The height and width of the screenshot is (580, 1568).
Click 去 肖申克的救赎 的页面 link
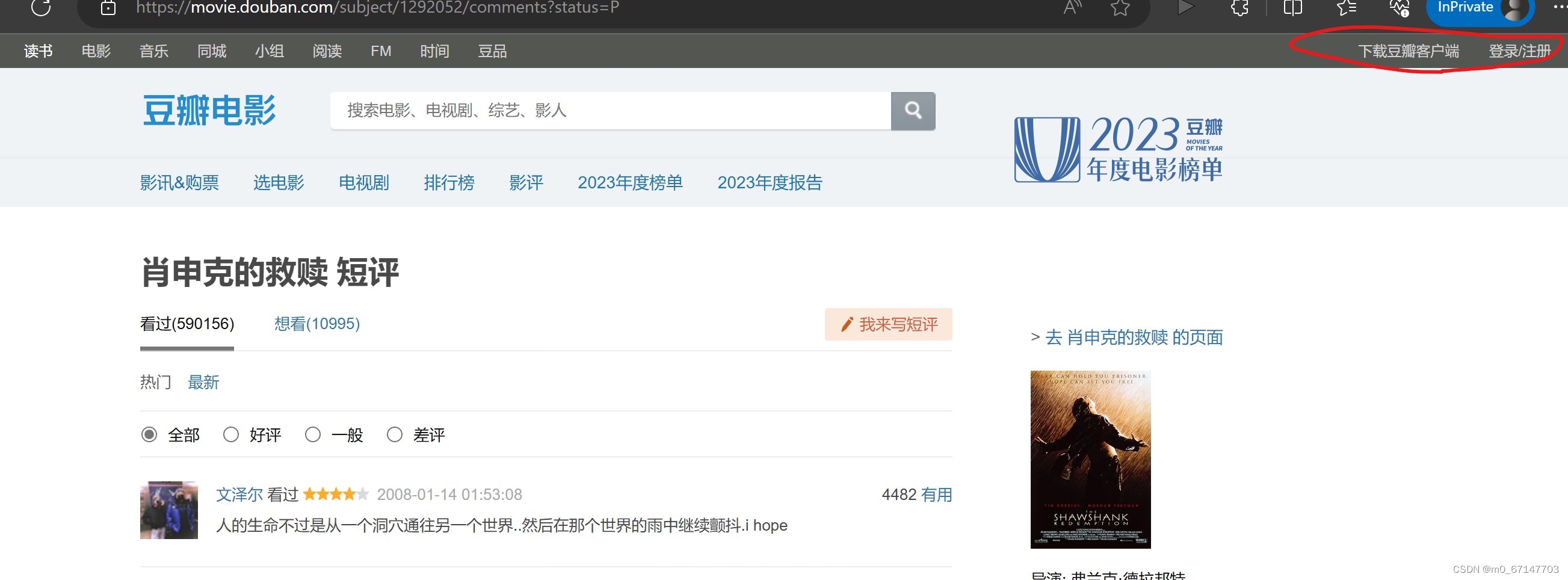pyautogui.click(x=1134, y=337)
